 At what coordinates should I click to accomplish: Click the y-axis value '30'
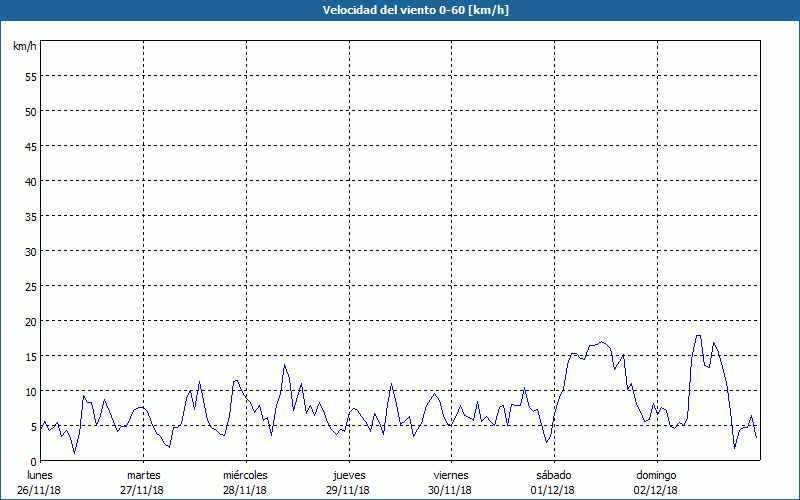click(31, 252)
